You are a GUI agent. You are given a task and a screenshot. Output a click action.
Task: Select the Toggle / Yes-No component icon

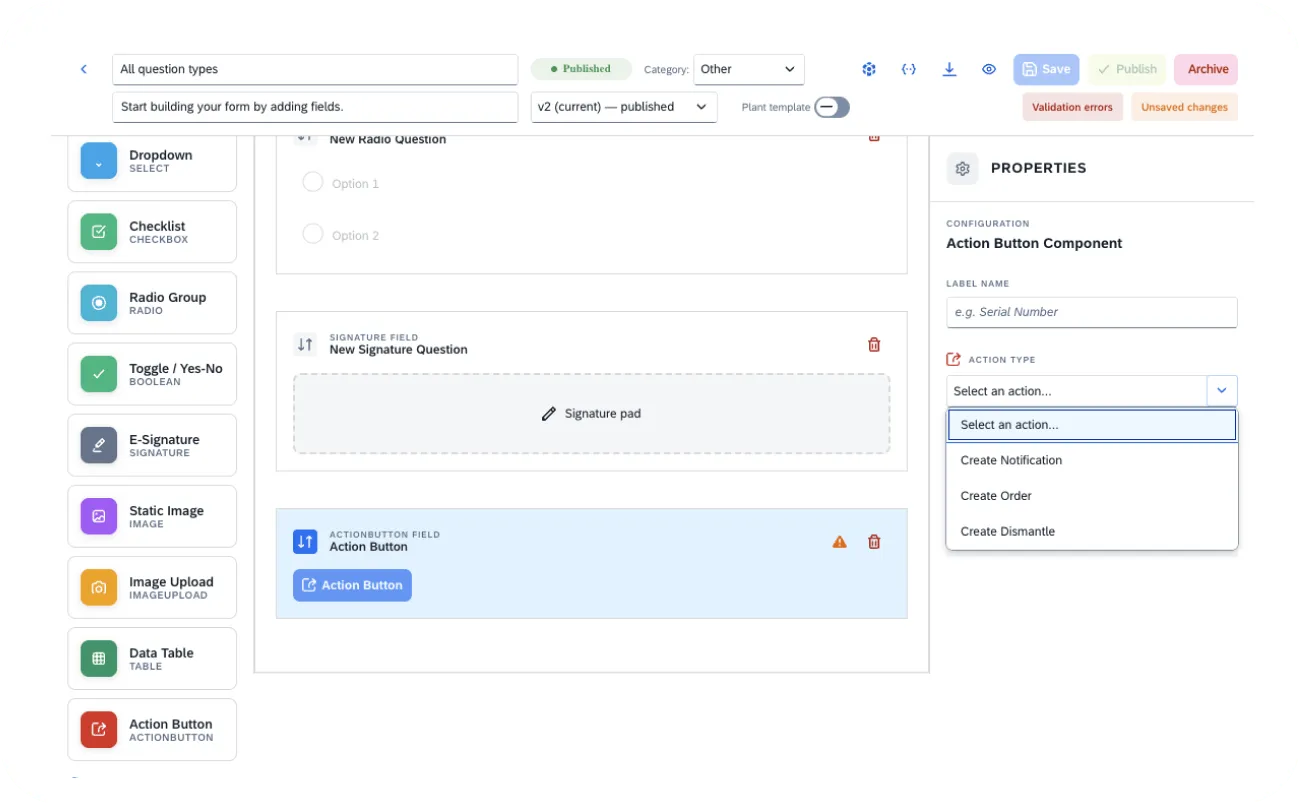click(x=99, y=374)
